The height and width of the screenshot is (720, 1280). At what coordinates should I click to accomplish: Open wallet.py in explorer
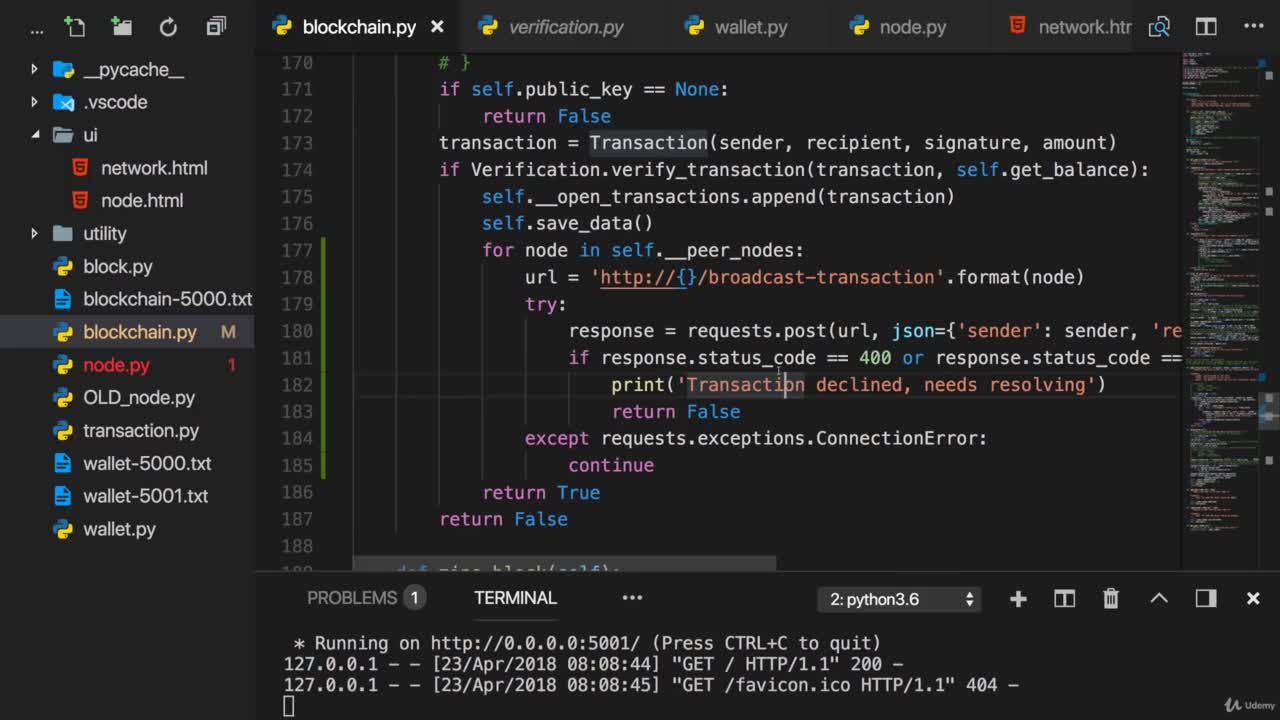(119, 529)
